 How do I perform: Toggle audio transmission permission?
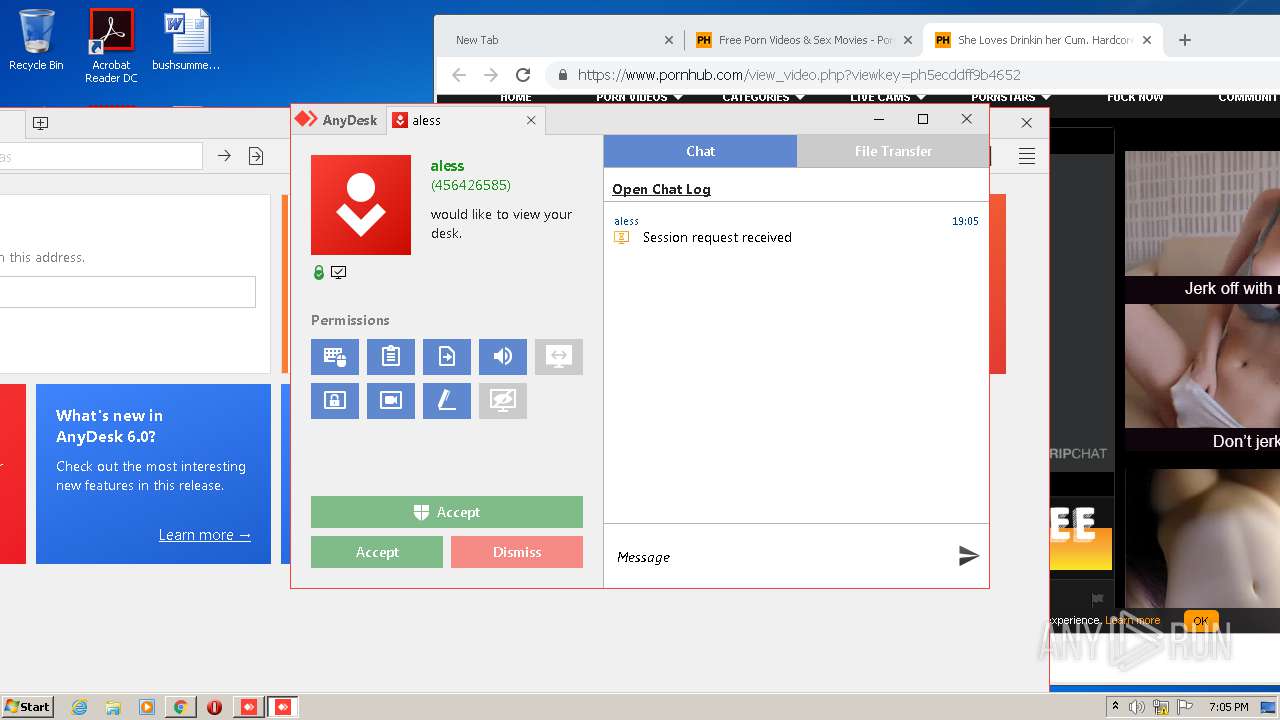tap(503, 357)
